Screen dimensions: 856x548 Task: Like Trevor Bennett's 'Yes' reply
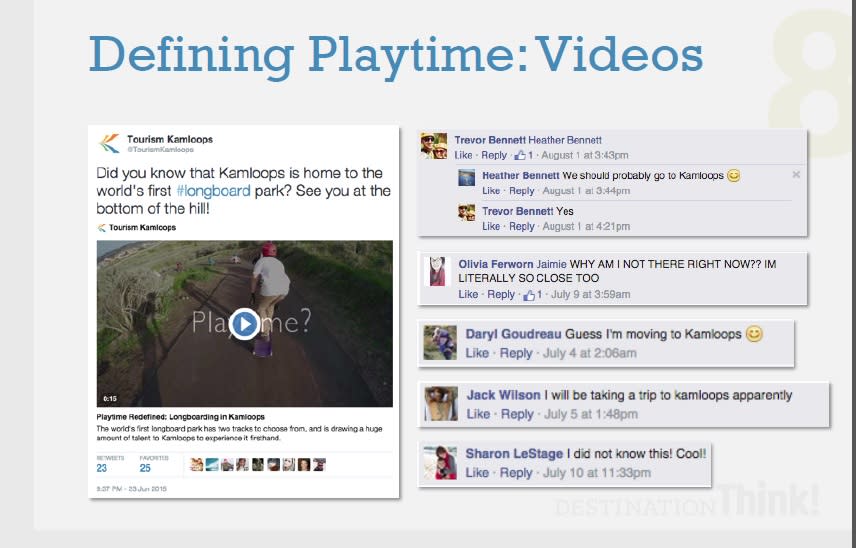point(491,226)
